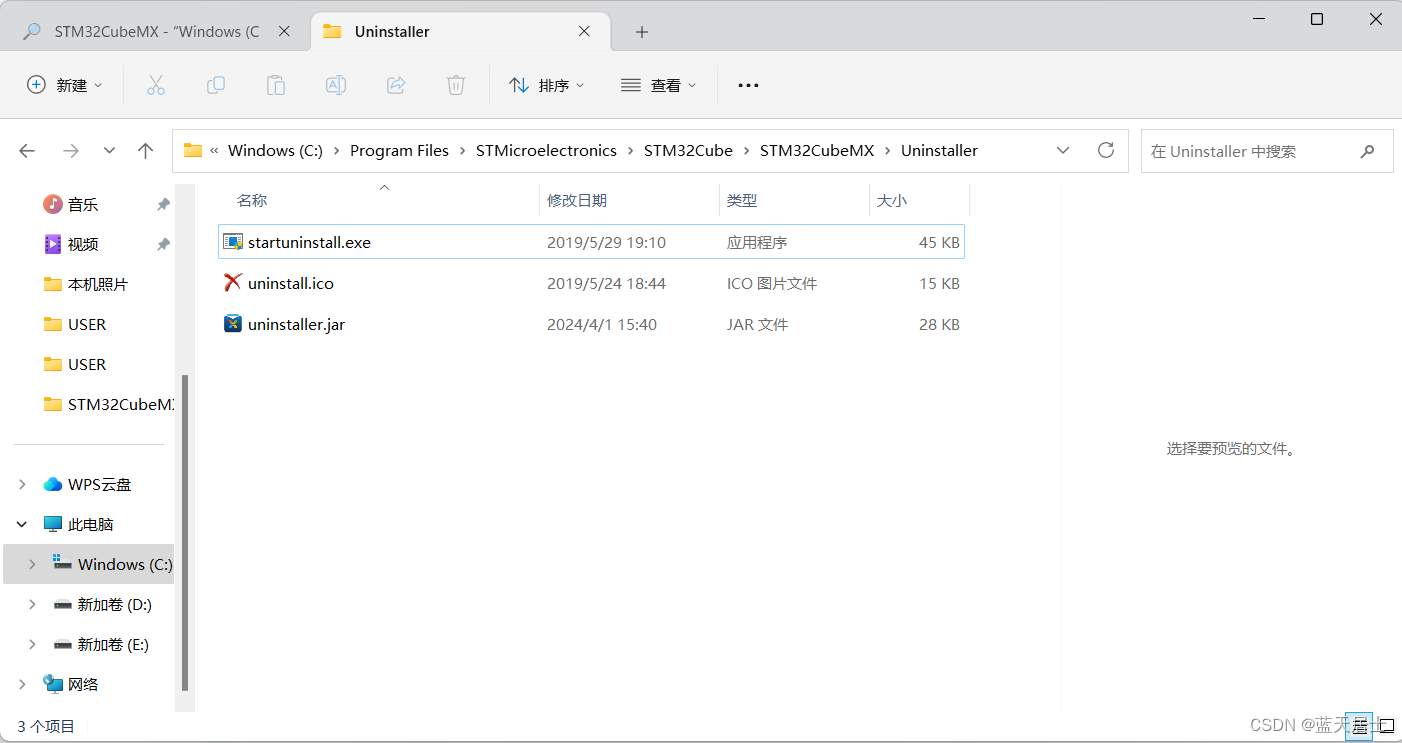Expand the 网络 tree node
This screenshot has width=1402, height=743.
click(22, 684)
